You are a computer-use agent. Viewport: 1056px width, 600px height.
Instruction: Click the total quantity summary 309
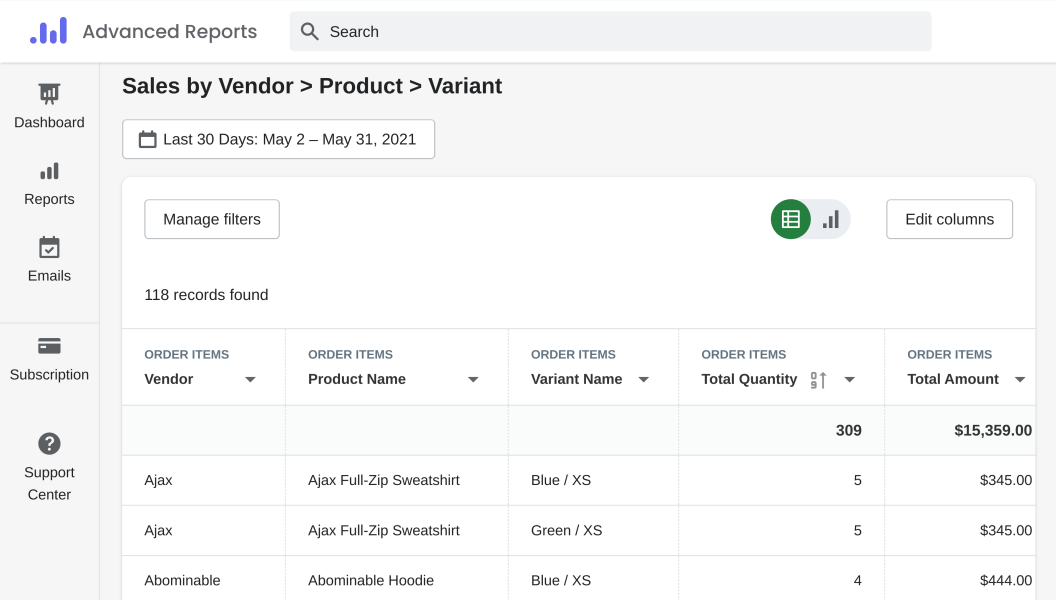pyautogui.click(x=849, y=430)
